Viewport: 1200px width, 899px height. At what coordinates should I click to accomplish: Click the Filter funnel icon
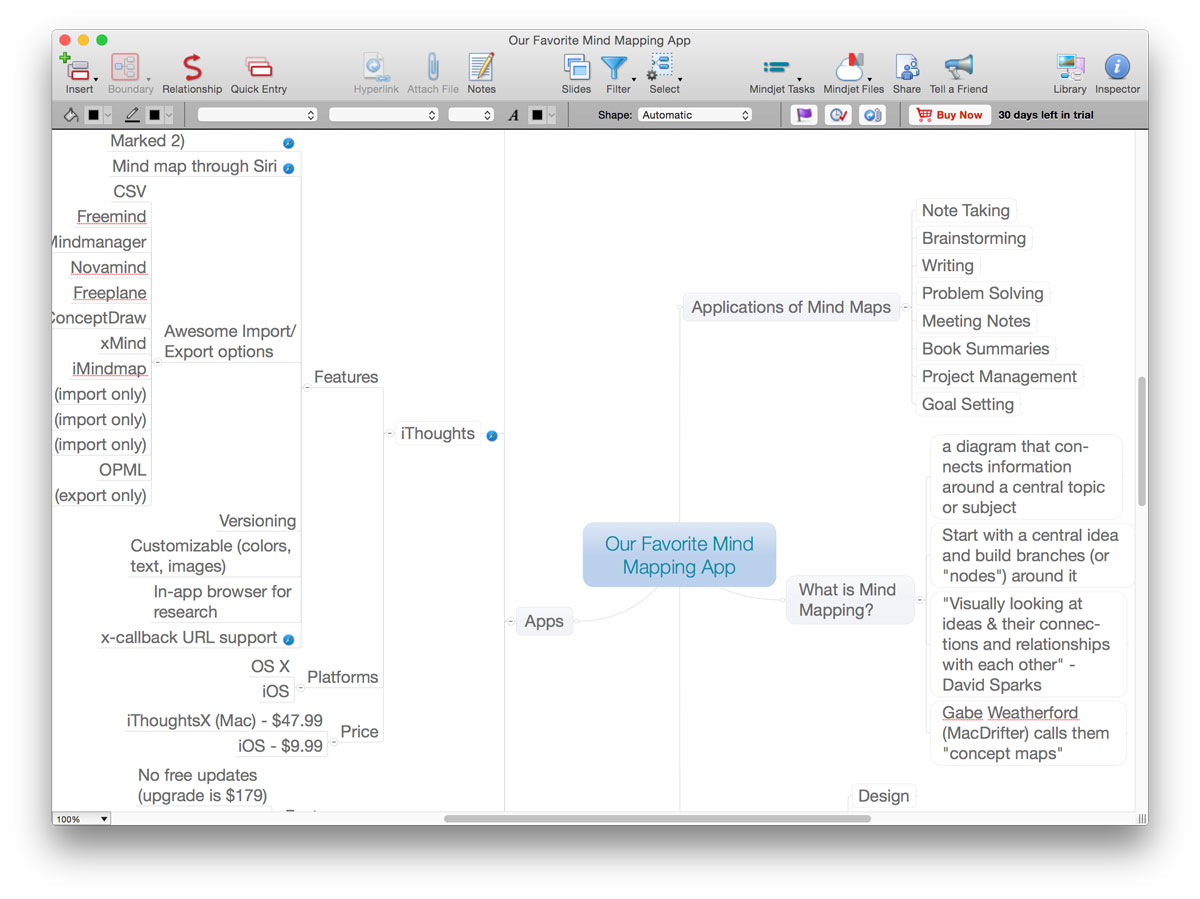614,67
